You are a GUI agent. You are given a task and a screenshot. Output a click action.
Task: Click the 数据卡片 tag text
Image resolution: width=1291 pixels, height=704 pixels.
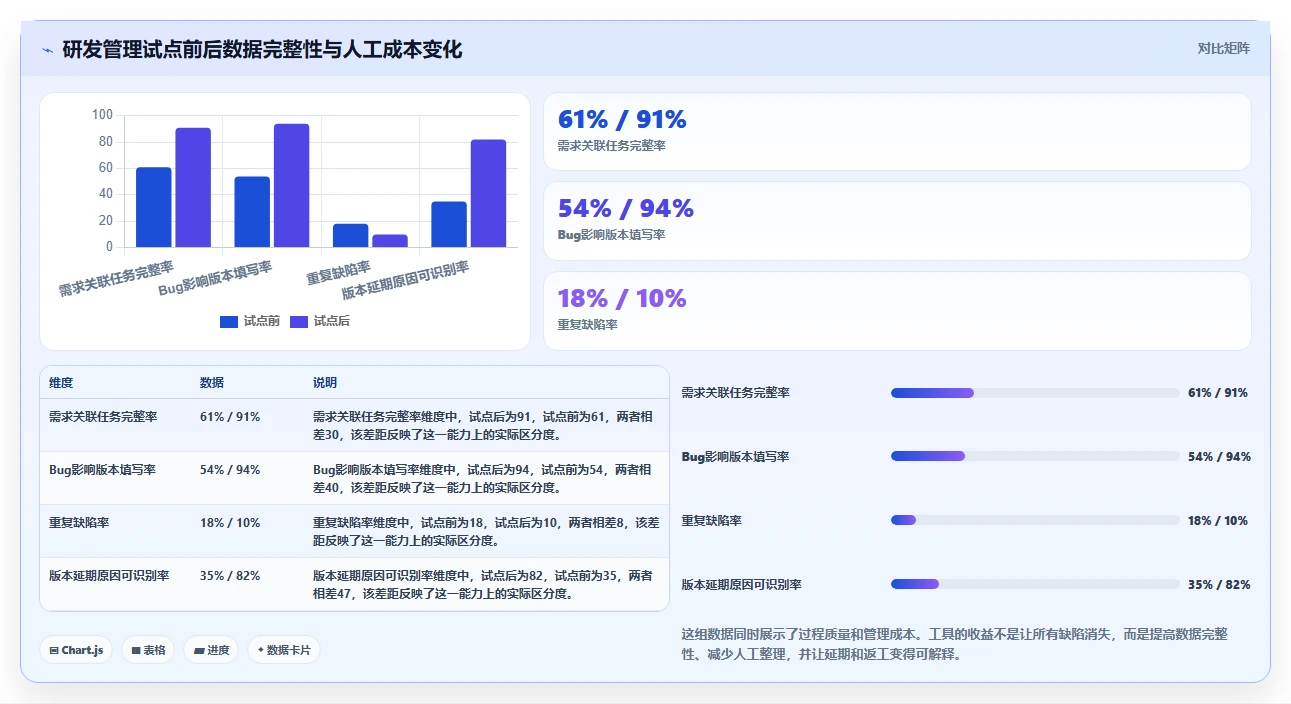(x=289, y=650)
